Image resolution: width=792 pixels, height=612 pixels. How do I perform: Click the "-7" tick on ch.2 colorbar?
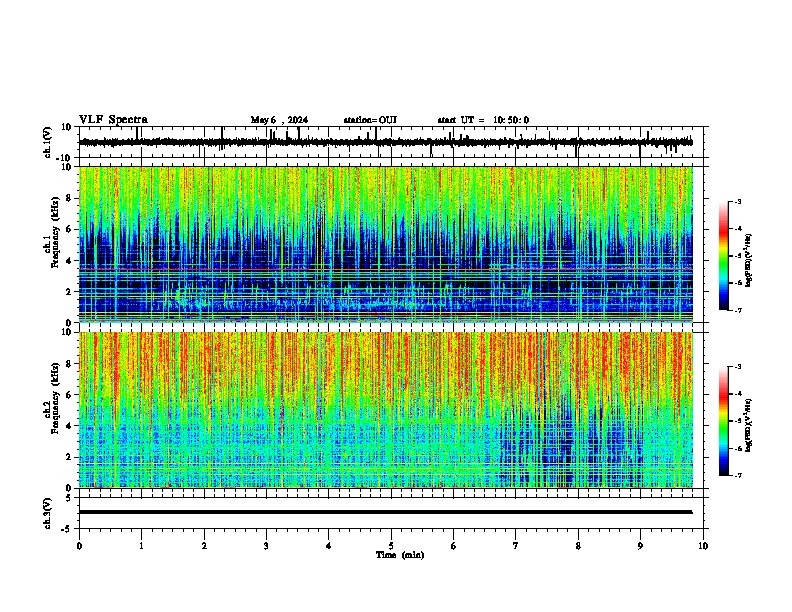[x=738, y=475]
